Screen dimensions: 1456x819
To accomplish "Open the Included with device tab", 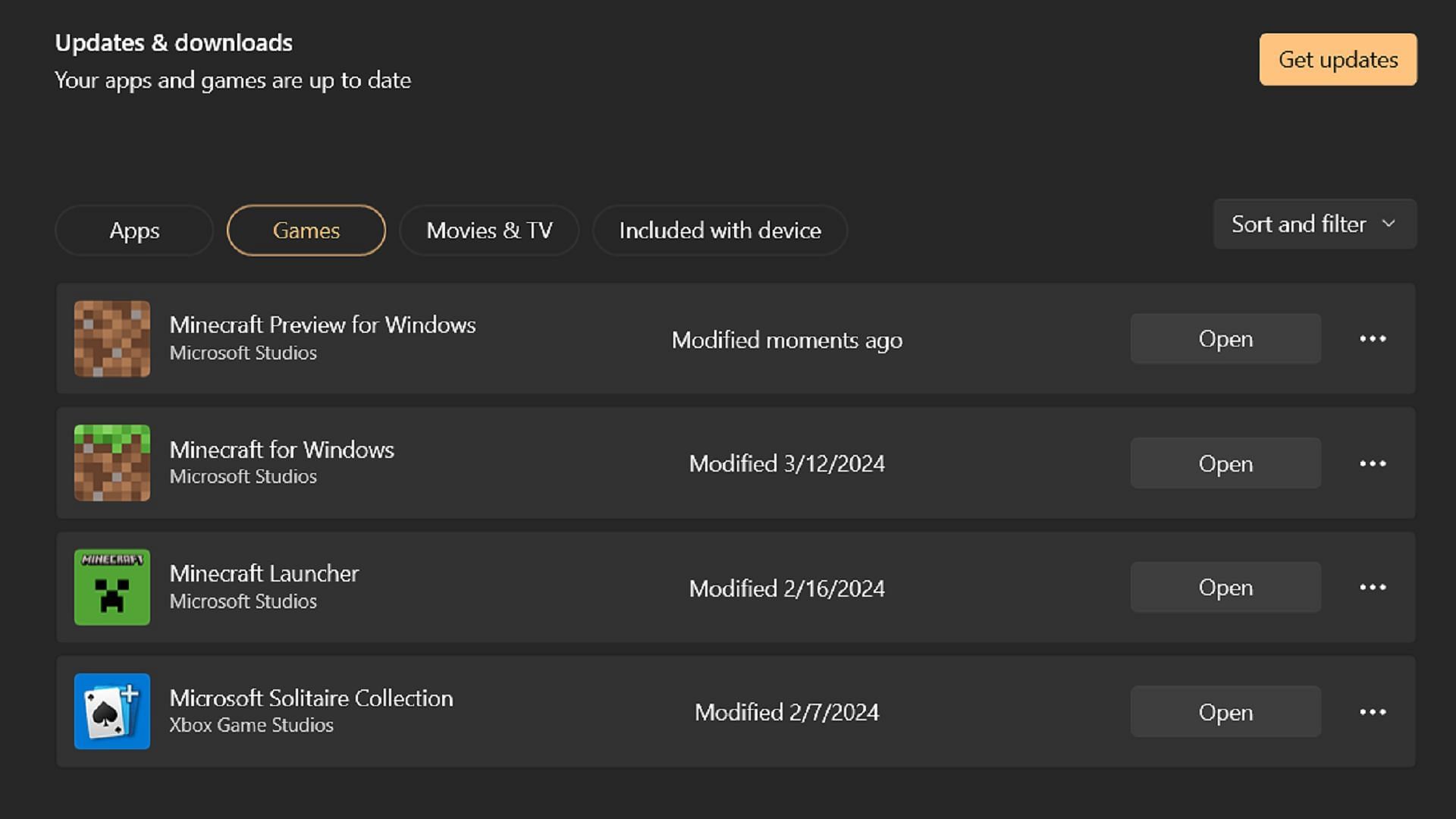I will 720,231.
